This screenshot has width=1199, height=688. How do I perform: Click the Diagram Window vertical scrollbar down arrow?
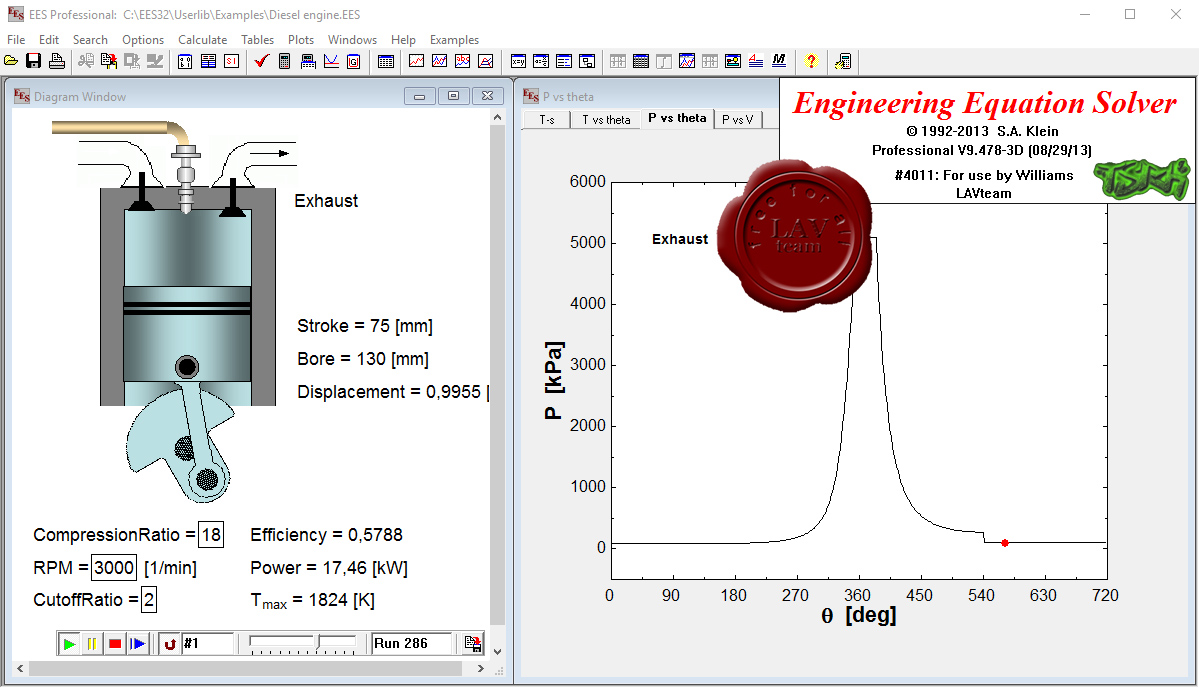pyautogui.click(x=498, y=652)
